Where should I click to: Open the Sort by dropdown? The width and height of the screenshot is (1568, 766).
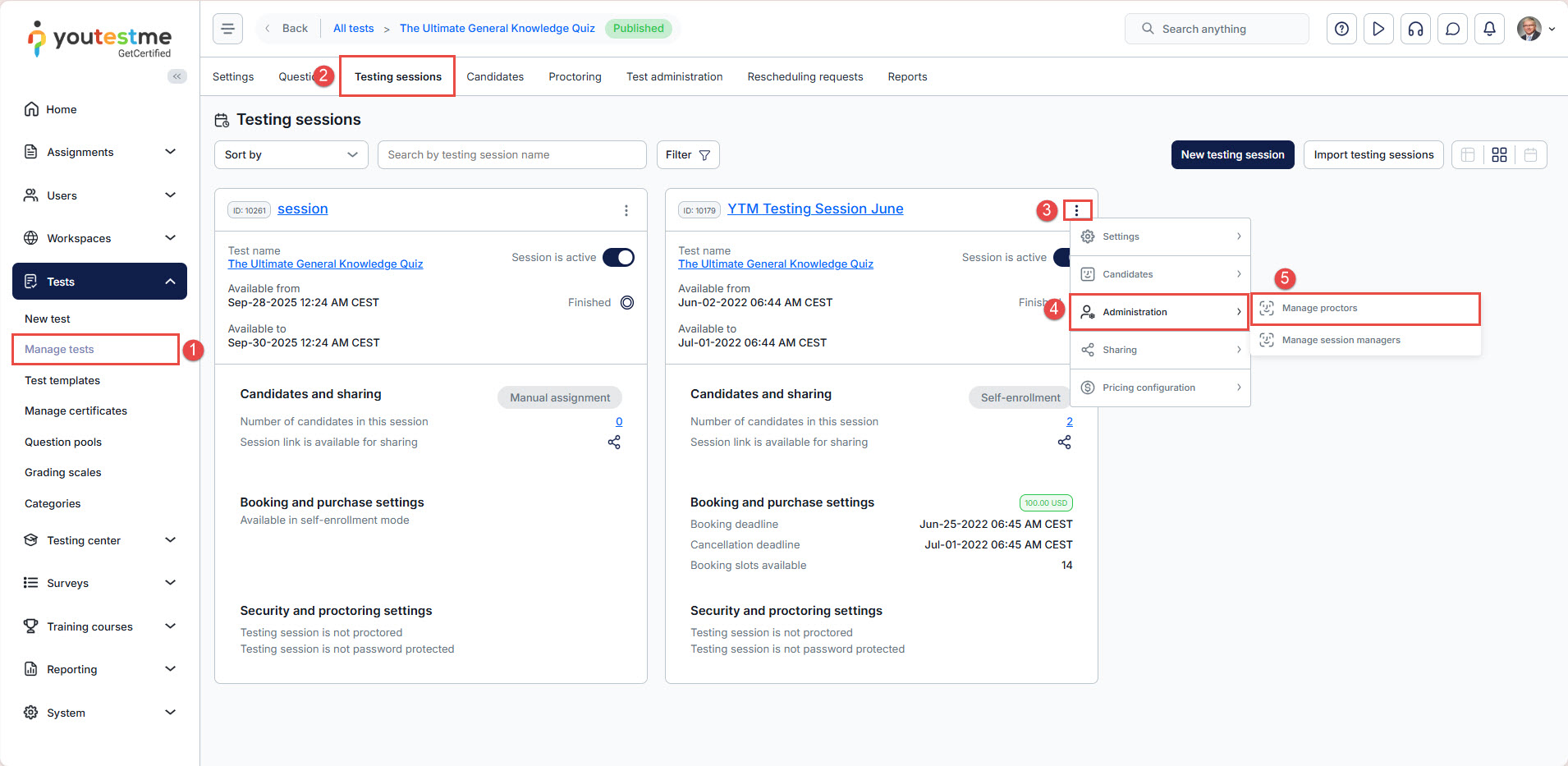pos(291,155)
